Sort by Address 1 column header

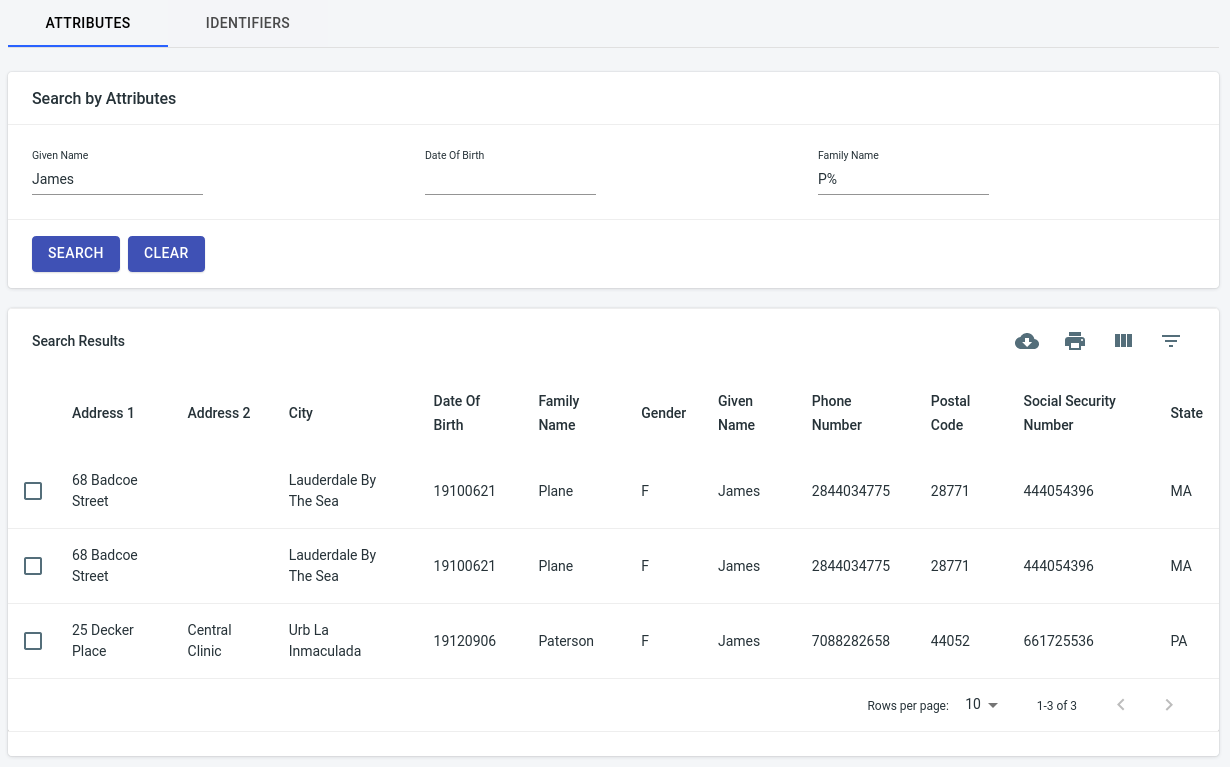pos(103,413)
